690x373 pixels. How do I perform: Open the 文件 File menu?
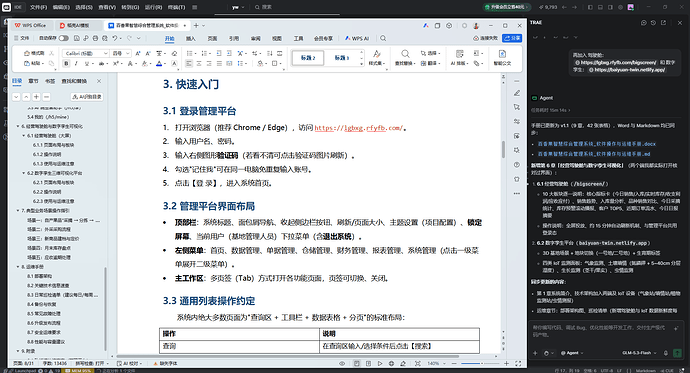click(x=22, y=38)
